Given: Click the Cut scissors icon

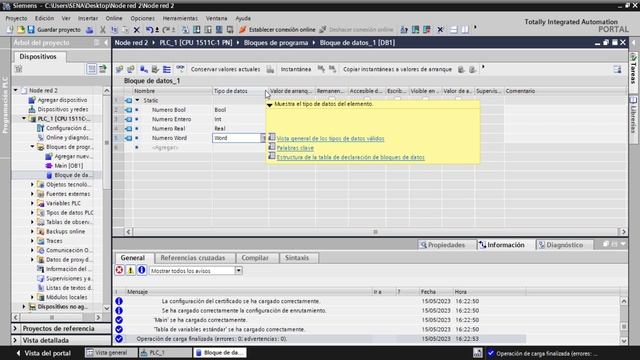Looking at the screenshot, I should [103, 30].
